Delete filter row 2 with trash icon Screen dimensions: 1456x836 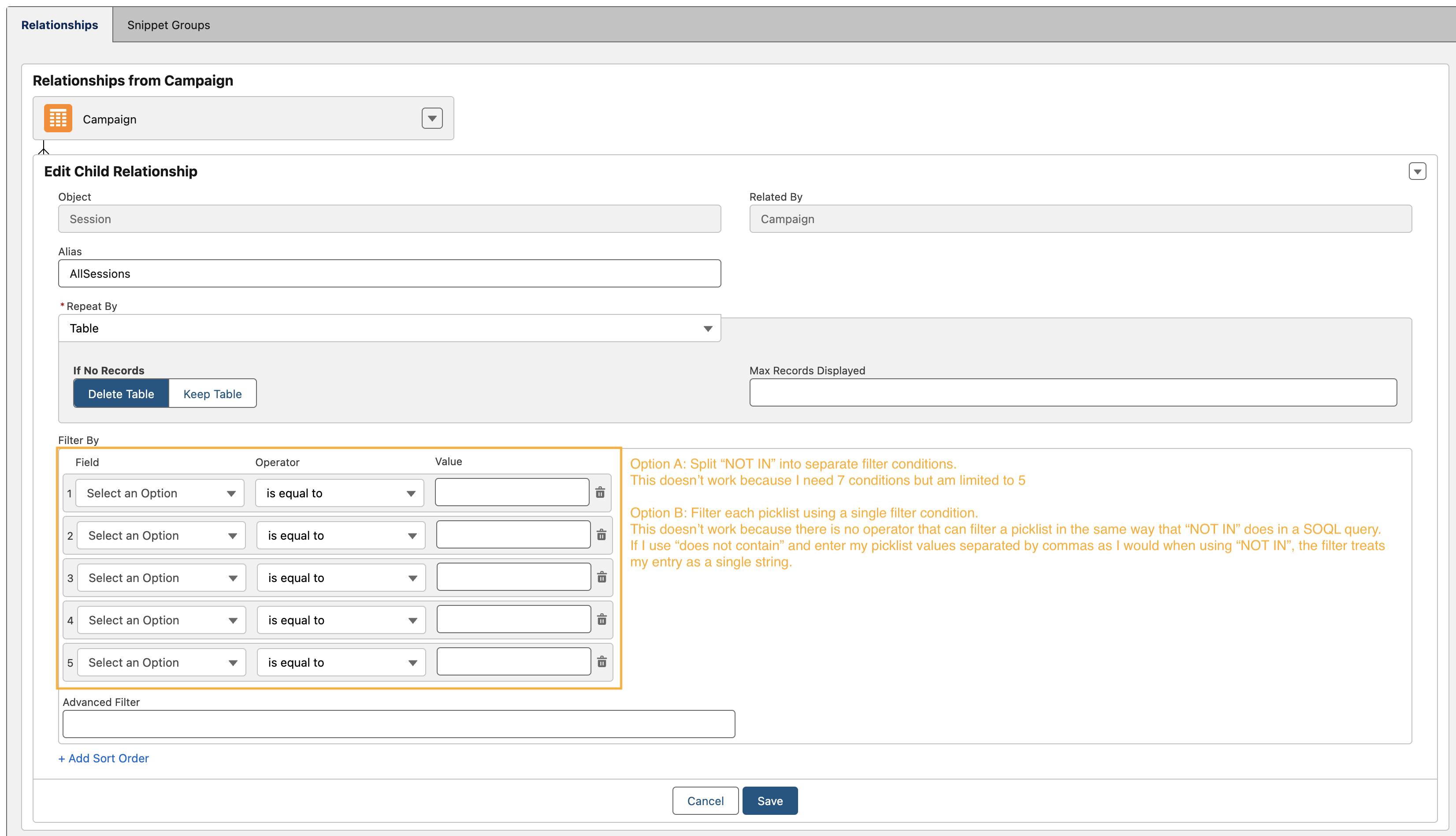tap(601, 535)
